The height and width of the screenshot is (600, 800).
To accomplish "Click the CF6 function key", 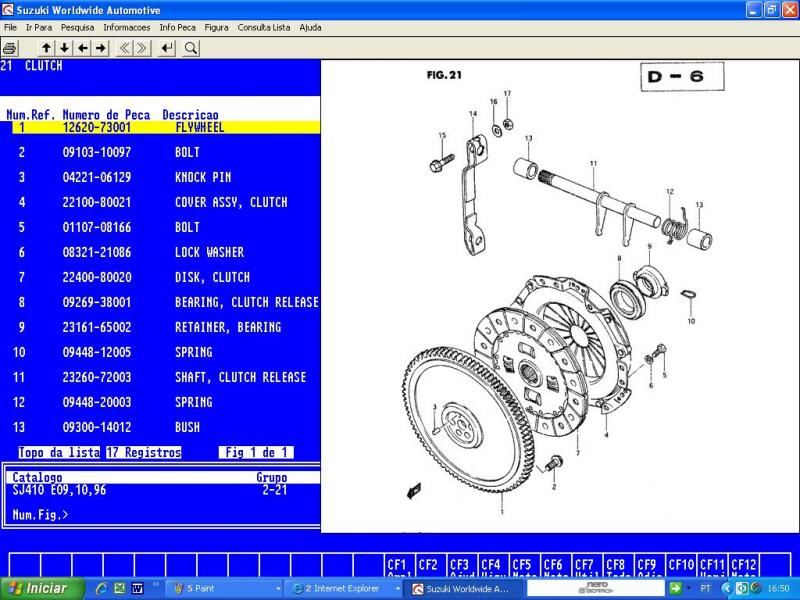I will point(555,565).
